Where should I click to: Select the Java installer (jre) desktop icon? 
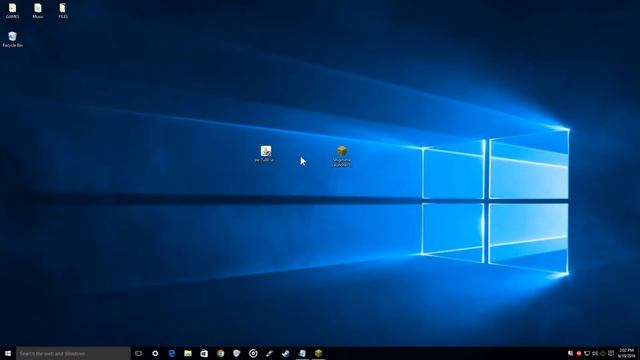pyautogui.click(x=266, y=154)
